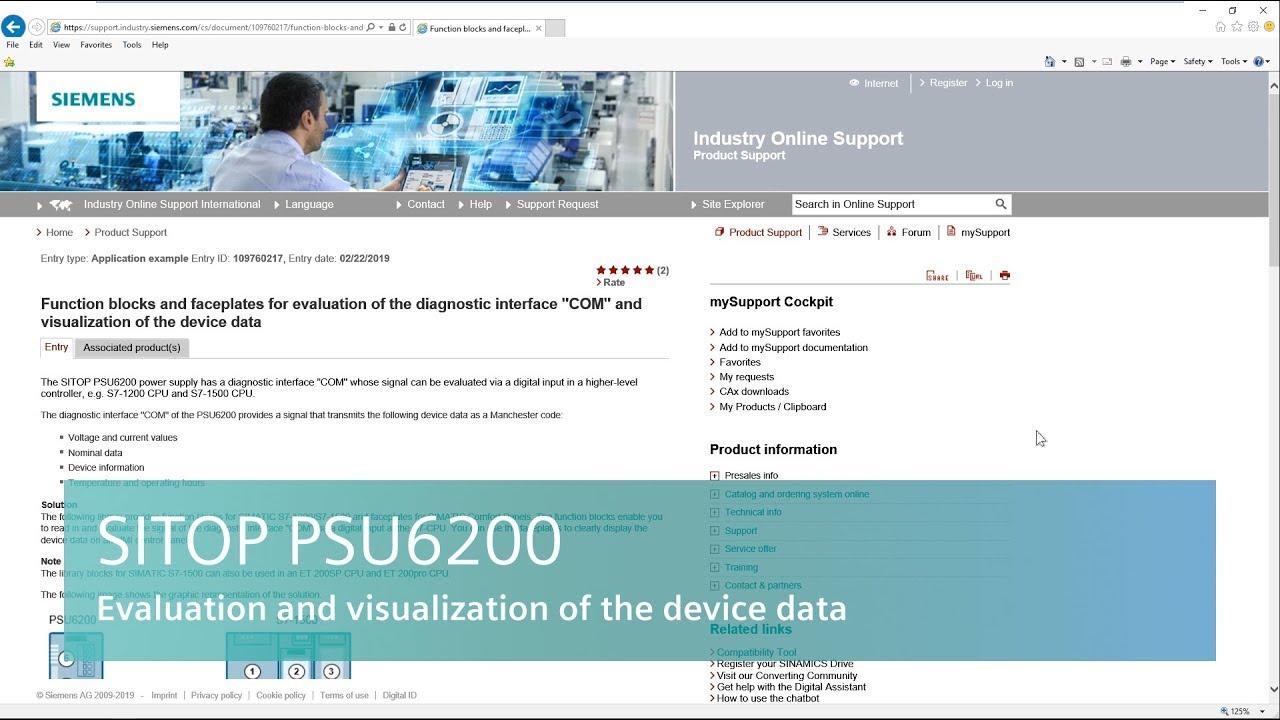
Task: Open the Favorites star icon at top right
Action: coord(1237,27)
